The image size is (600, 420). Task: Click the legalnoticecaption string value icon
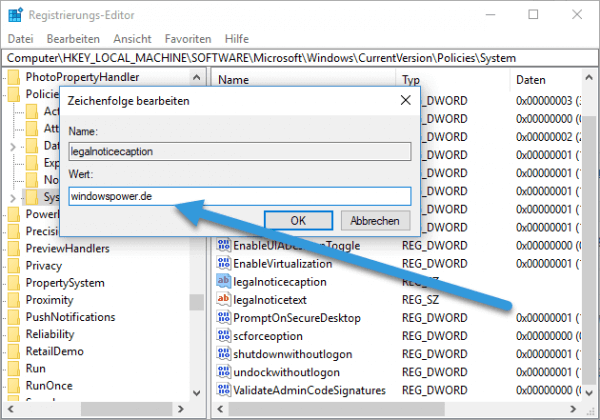[x=223, y=282]
